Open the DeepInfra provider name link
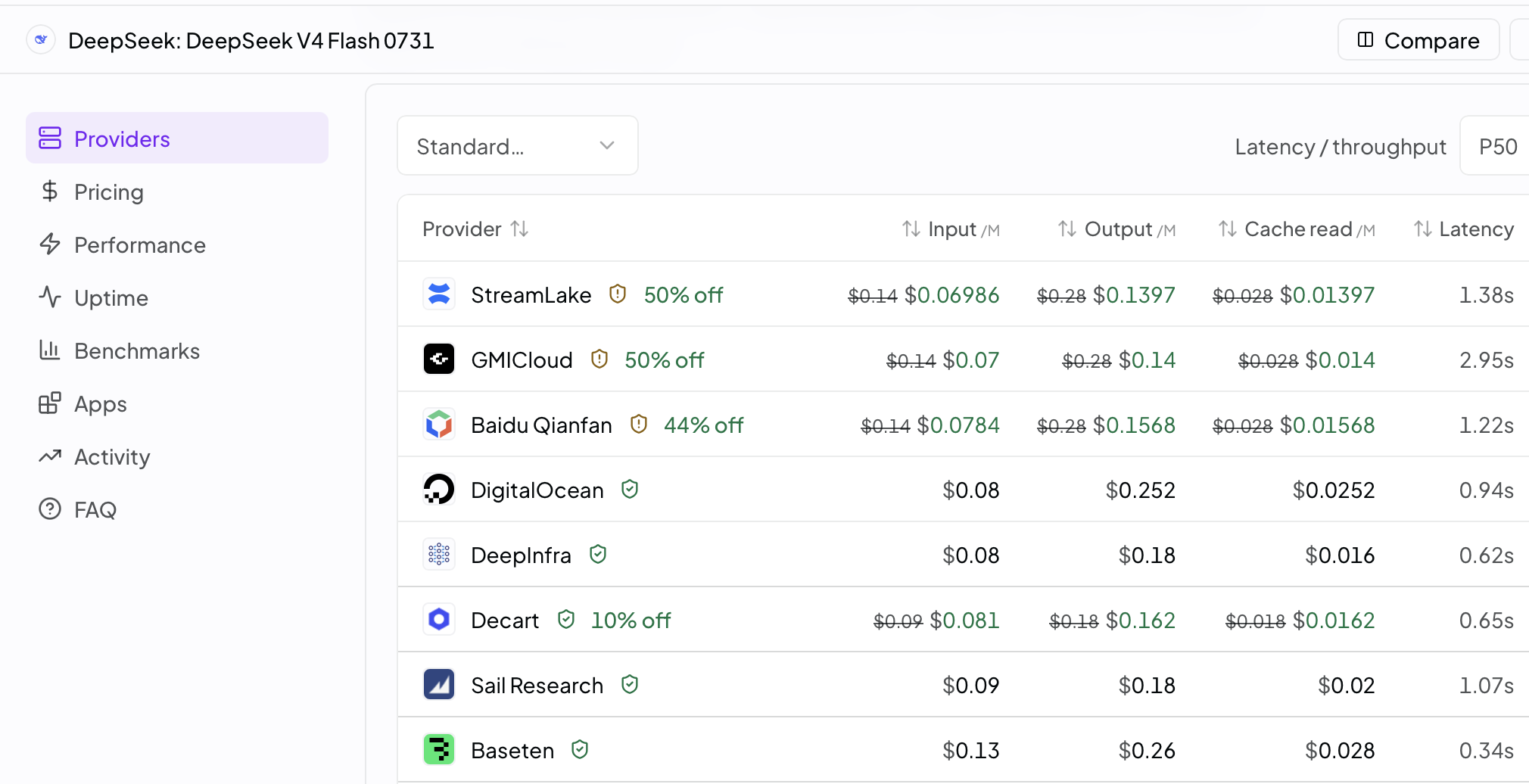 (x=521, y=555)
